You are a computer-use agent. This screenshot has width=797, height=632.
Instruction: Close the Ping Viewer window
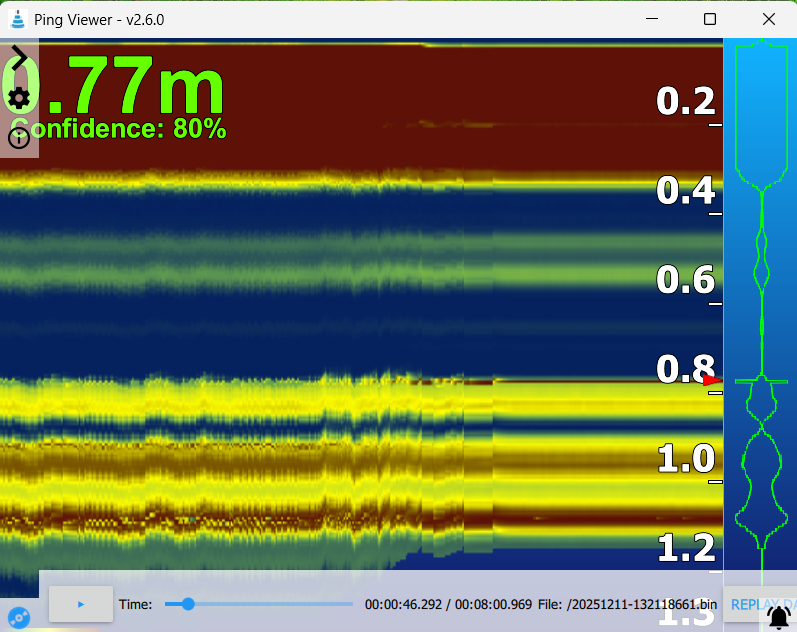[768, 19]
